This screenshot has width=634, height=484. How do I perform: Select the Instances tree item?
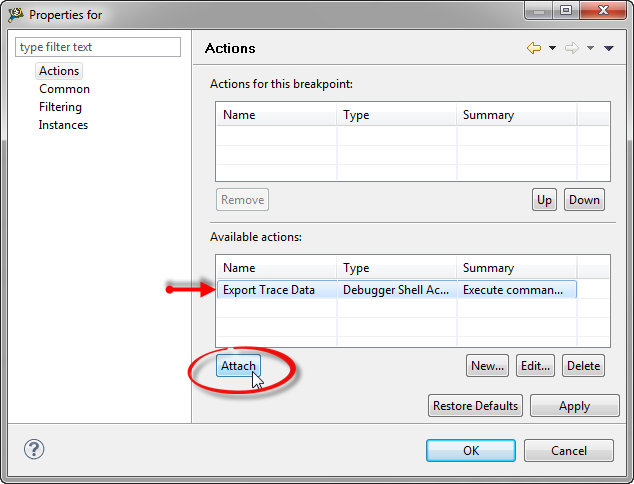[63, 125]
